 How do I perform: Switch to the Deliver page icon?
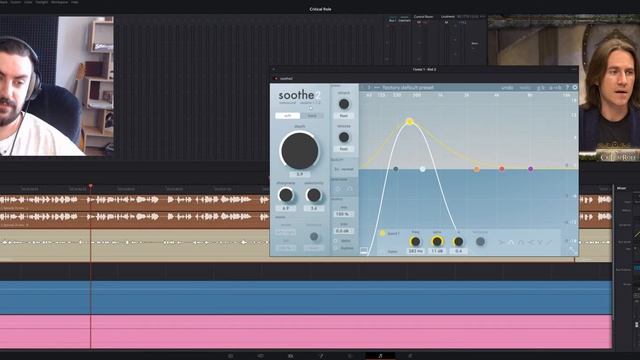coord(410,356)
